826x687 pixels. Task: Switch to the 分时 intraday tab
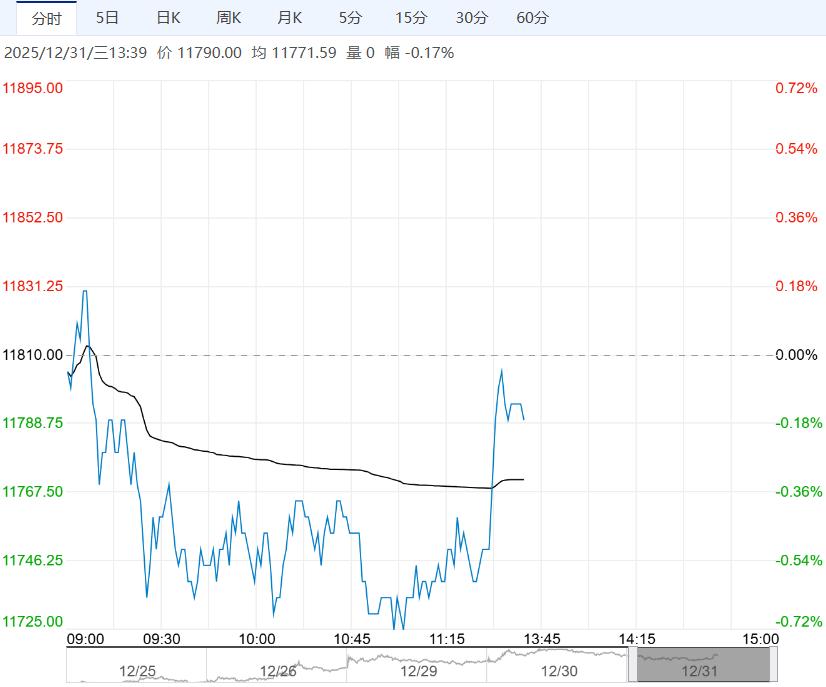(46, 18)
